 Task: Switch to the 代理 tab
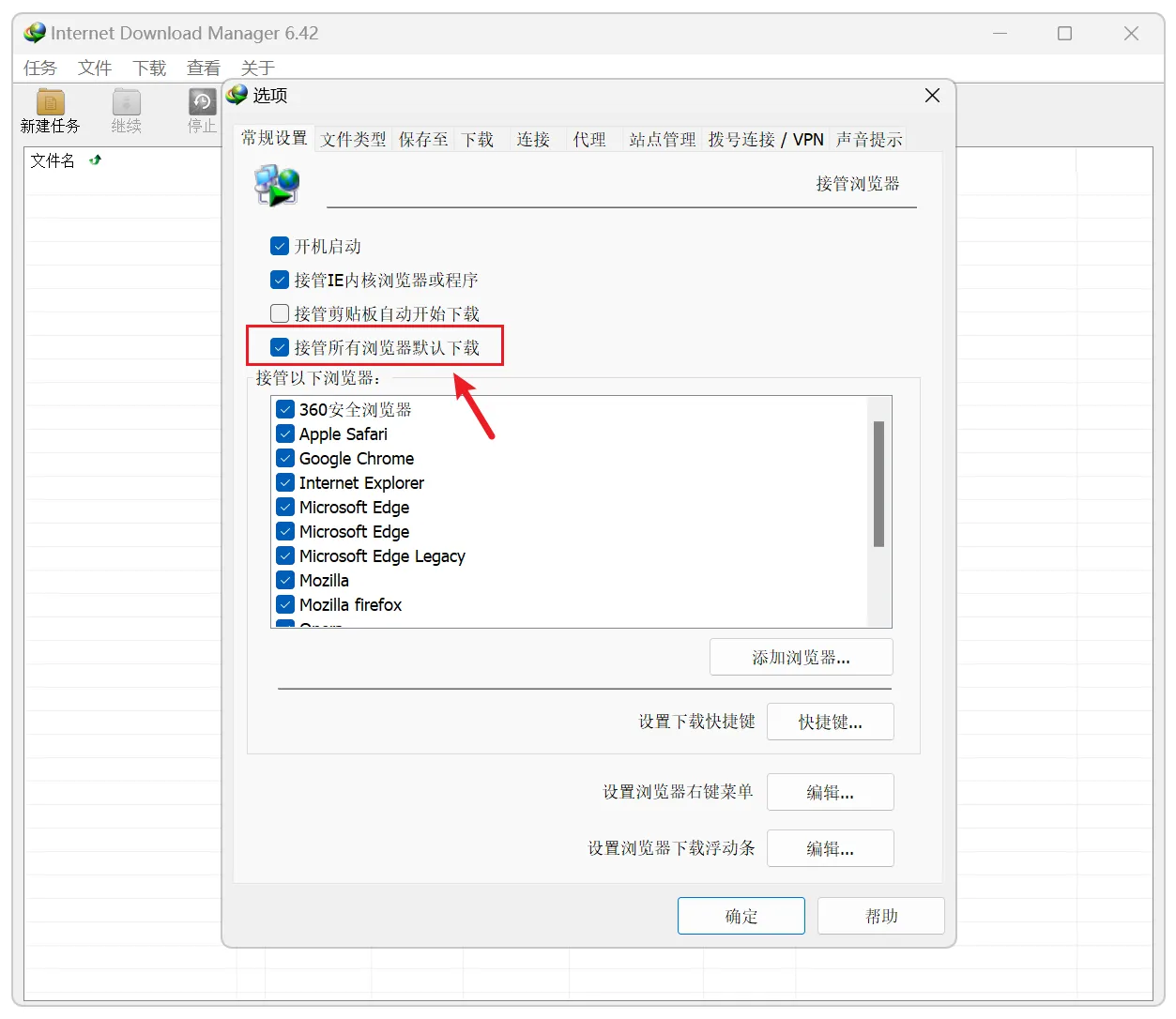(590, 140)
